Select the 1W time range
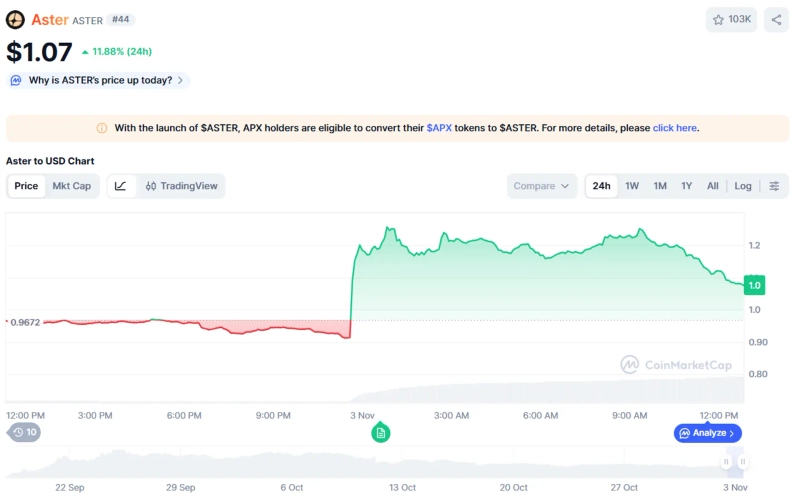Viewport: 800px width, 504px height. pos(632,186)
